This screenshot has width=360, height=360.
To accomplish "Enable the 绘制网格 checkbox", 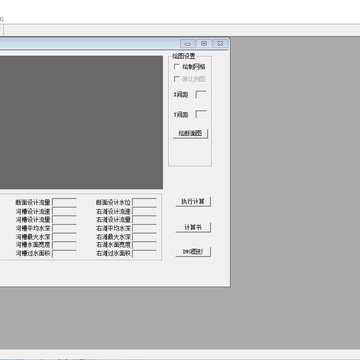I will pyautogui.click(x=177, y=67).
